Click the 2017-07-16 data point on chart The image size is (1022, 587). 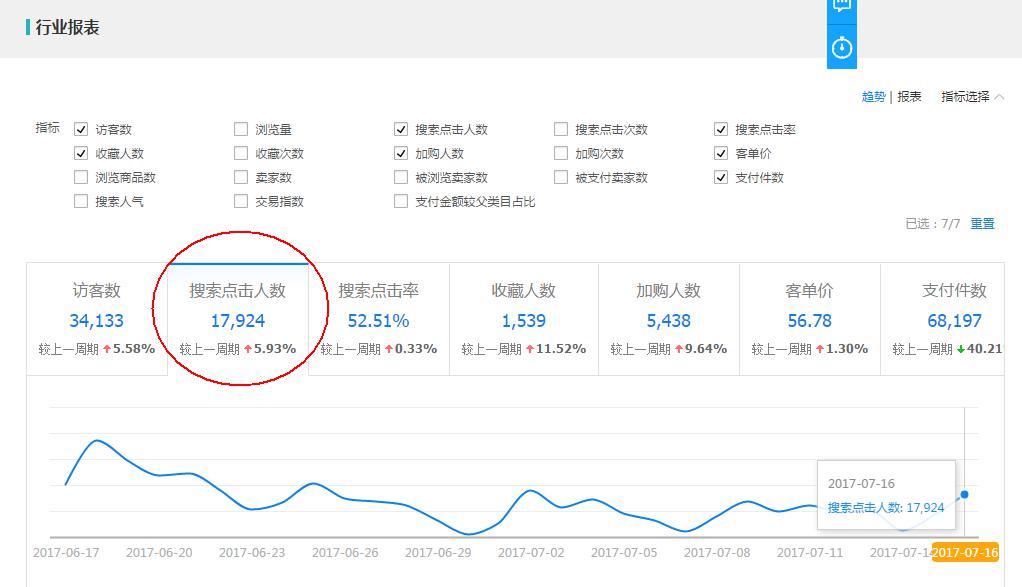pyautogui.click(x=964, y=494)
